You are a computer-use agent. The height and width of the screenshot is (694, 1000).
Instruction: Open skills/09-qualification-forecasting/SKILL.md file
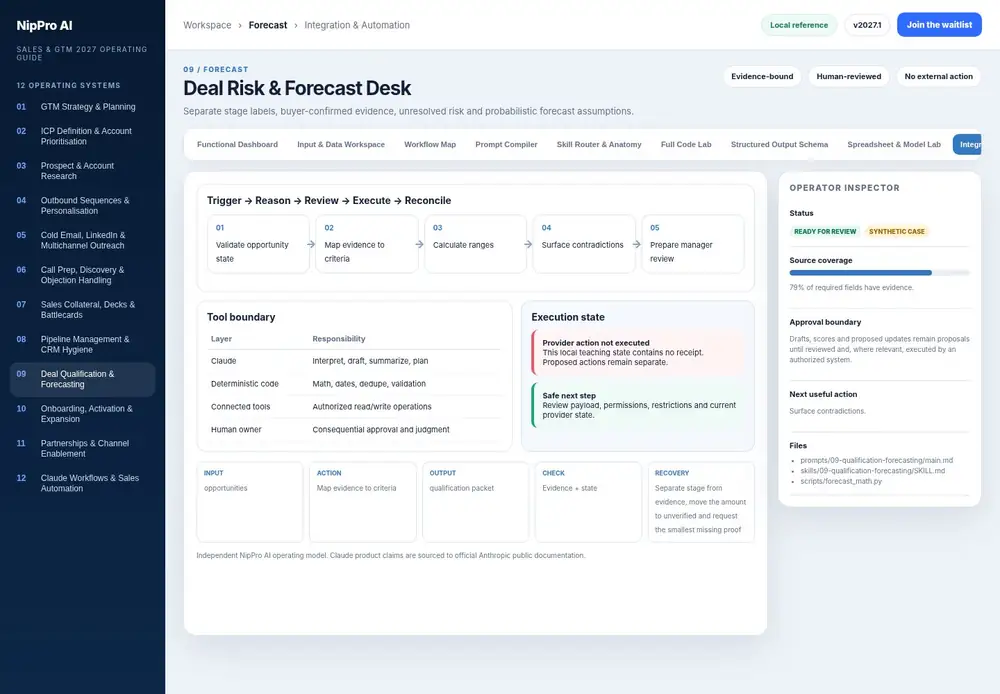(x=873, y=471)
